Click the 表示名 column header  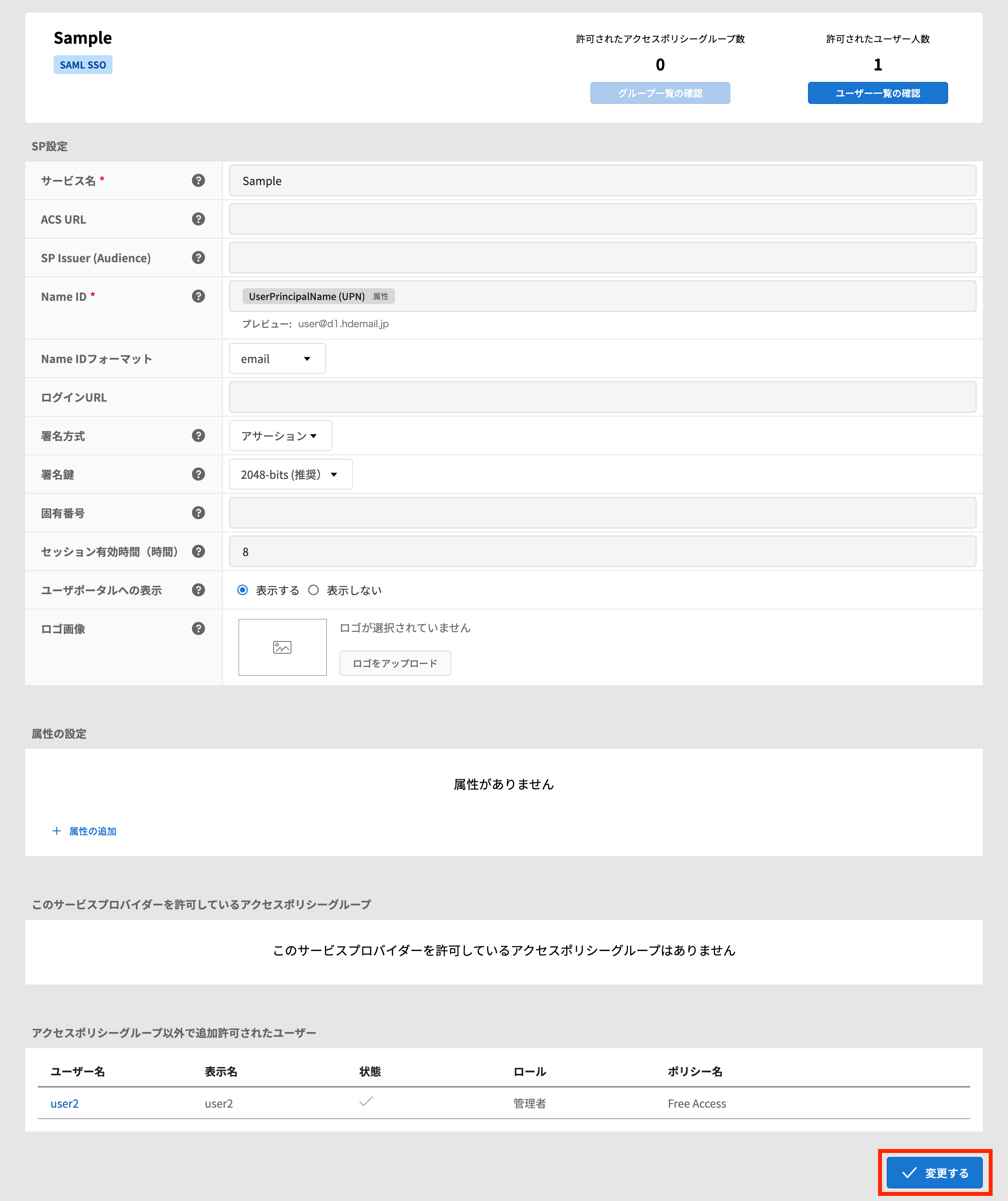click(221, 1072)
